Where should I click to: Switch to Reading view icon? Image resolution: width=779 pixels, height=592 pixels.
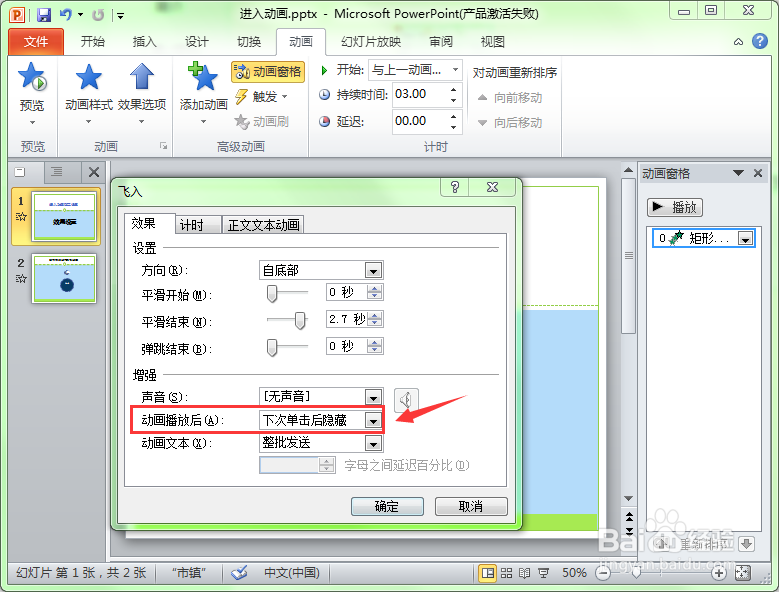525,573
